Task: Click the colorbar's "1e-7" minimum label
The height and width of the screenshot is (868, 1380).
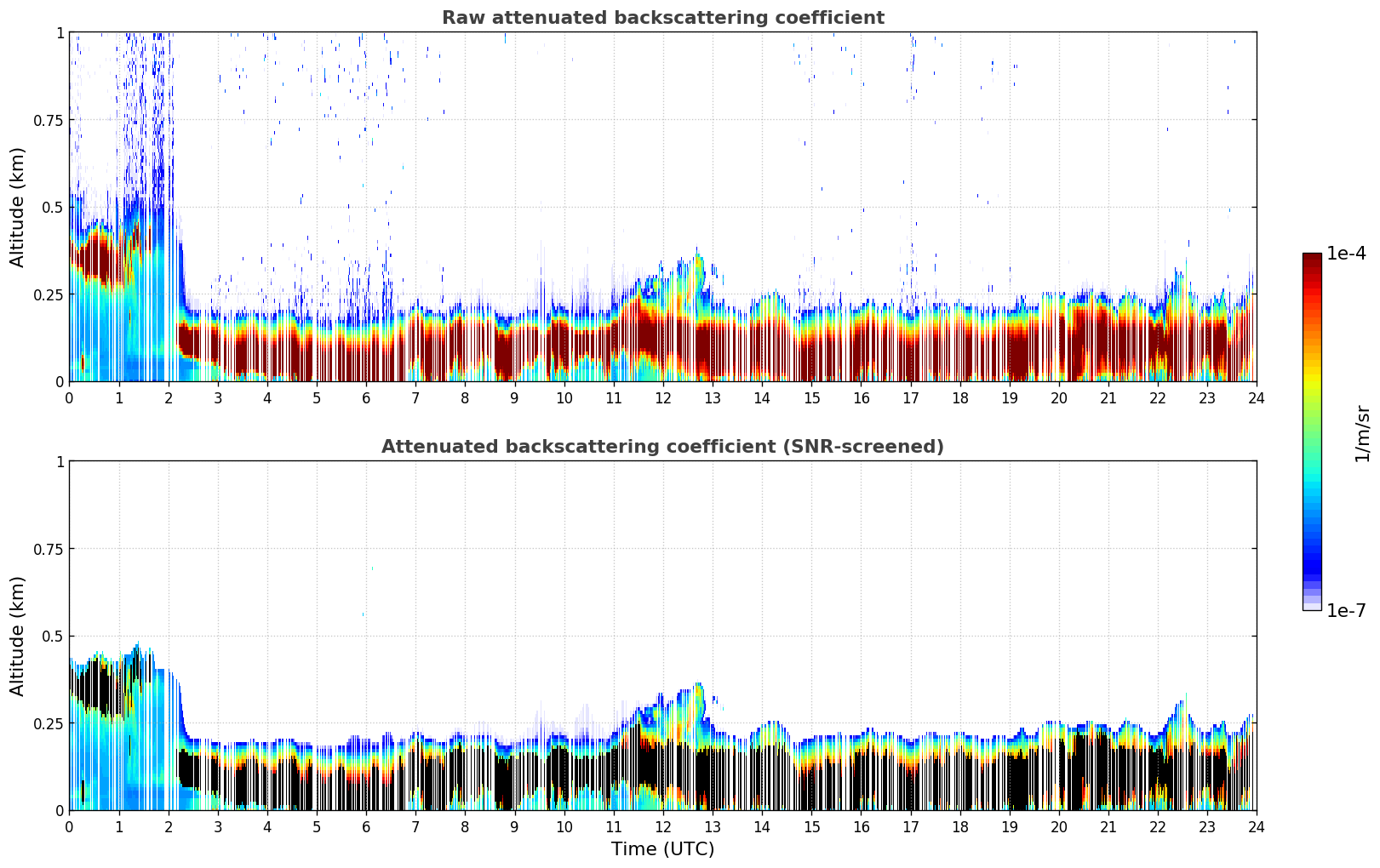Action: coord(1346,611)
